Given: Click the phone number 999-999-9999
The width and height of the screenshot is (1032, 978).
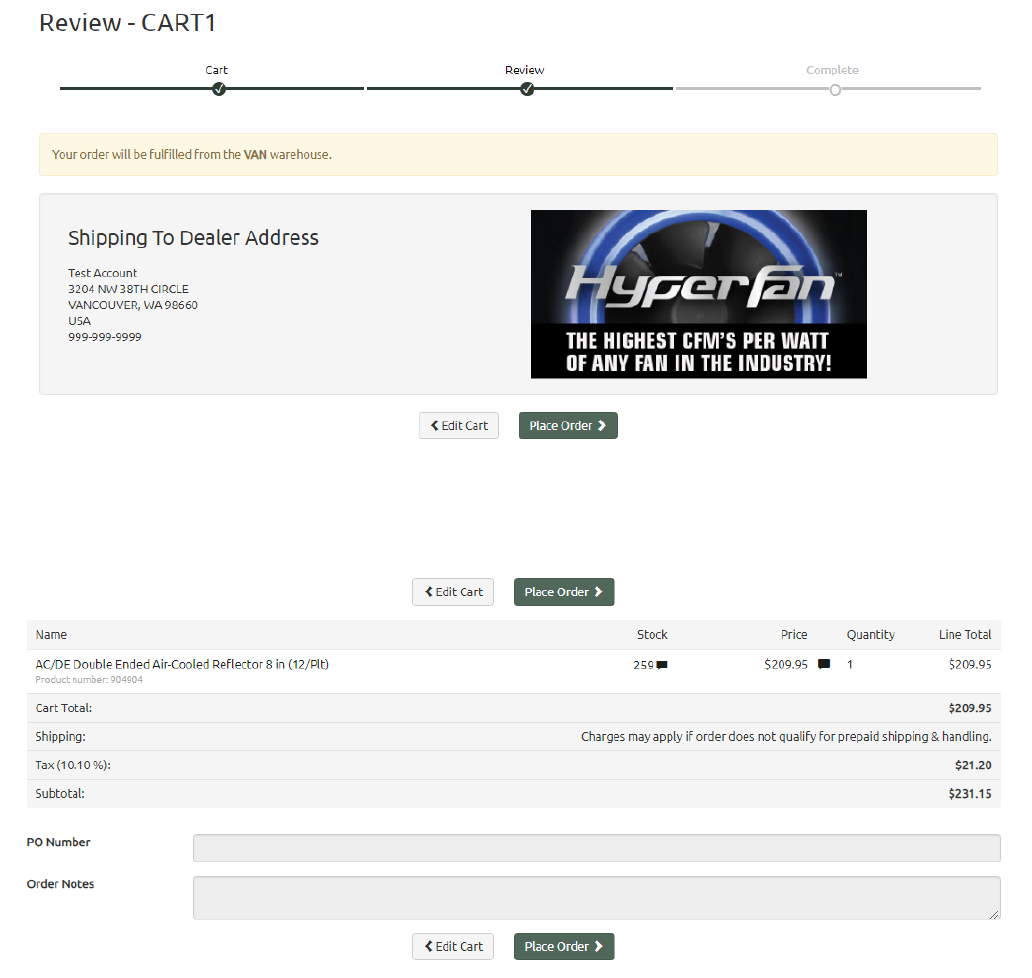Looking at the screenshot, I should pyautogui.click(x=105, y=337).
